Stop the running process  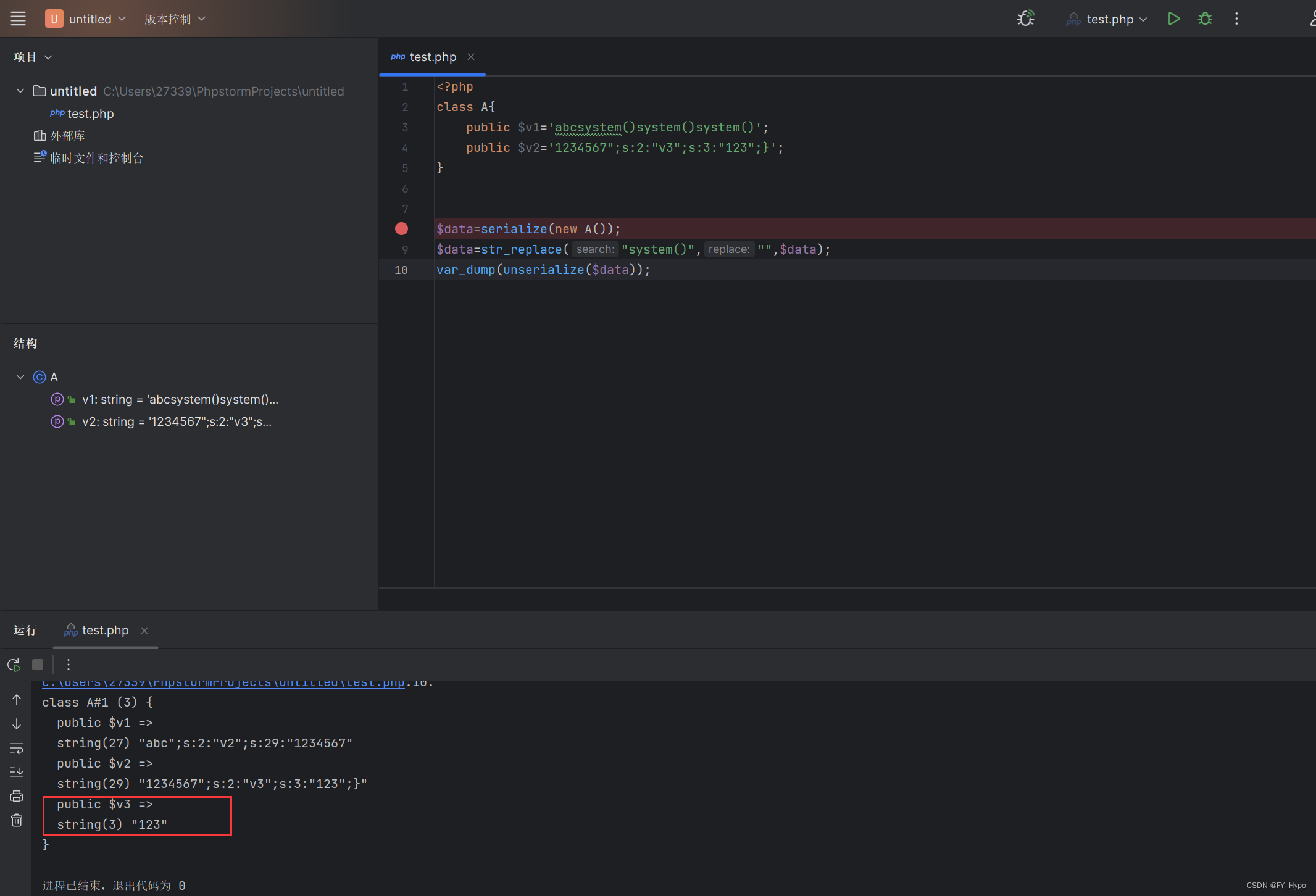coord(38,665)
